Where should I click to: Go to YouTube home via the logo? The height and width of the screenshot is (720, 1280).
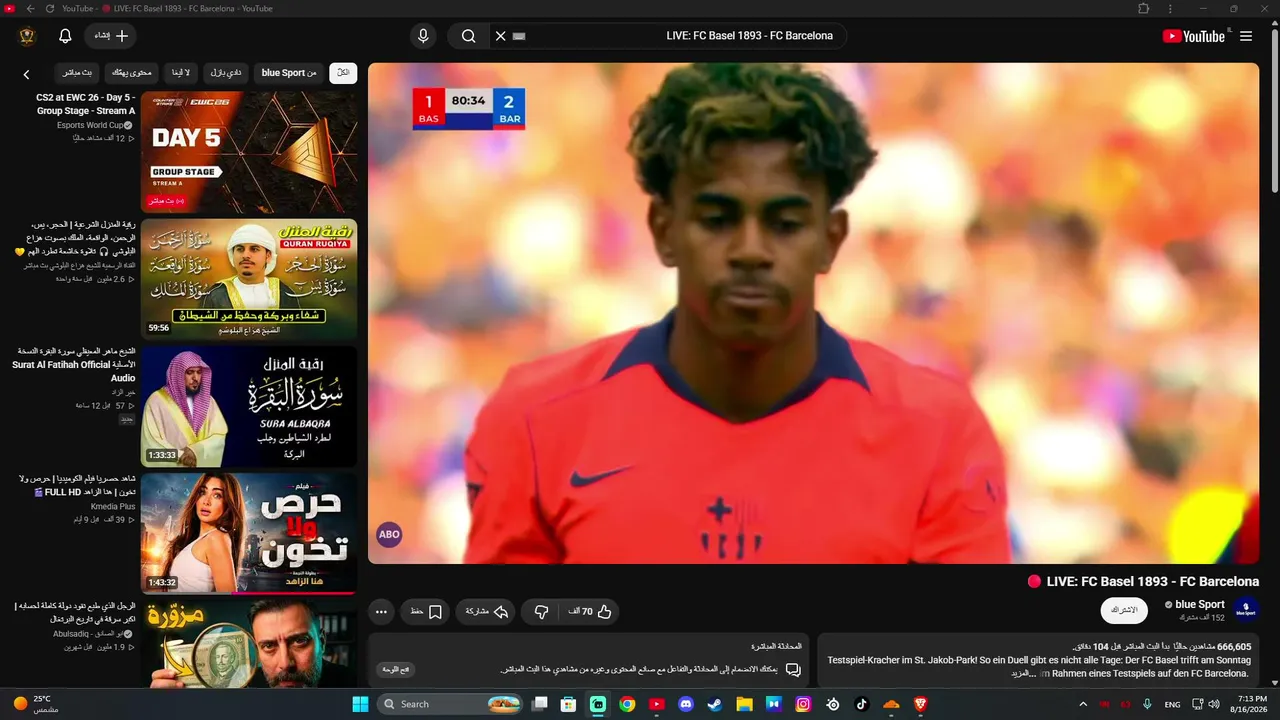coord(1193,36)
